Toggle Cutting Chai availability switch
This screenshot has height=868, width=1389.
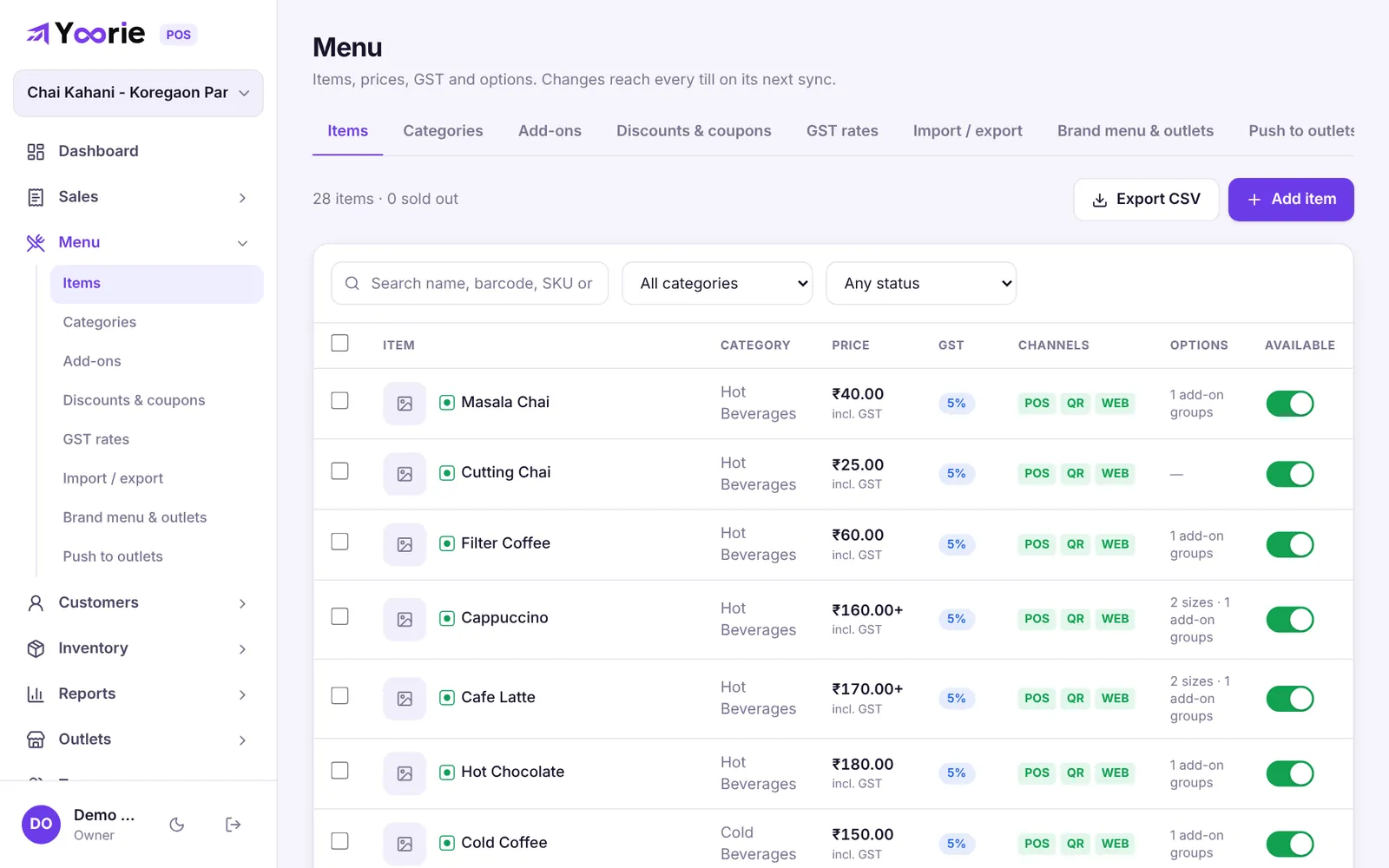click(1290, 474)
